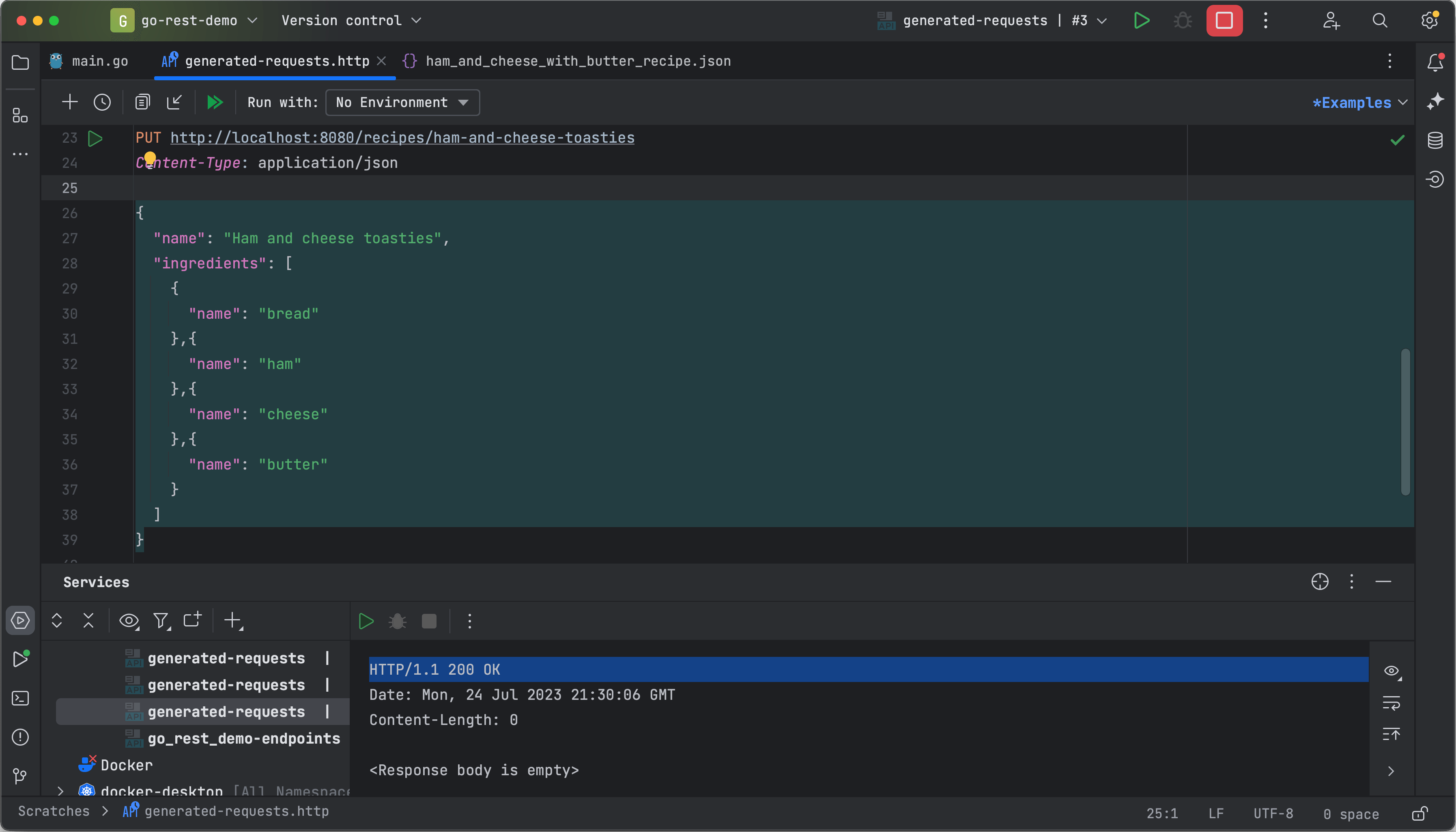The height and width of the screenshot is (832, 1456).
Task: Run the PUT request from the gutter
Action: click(95, 138)
